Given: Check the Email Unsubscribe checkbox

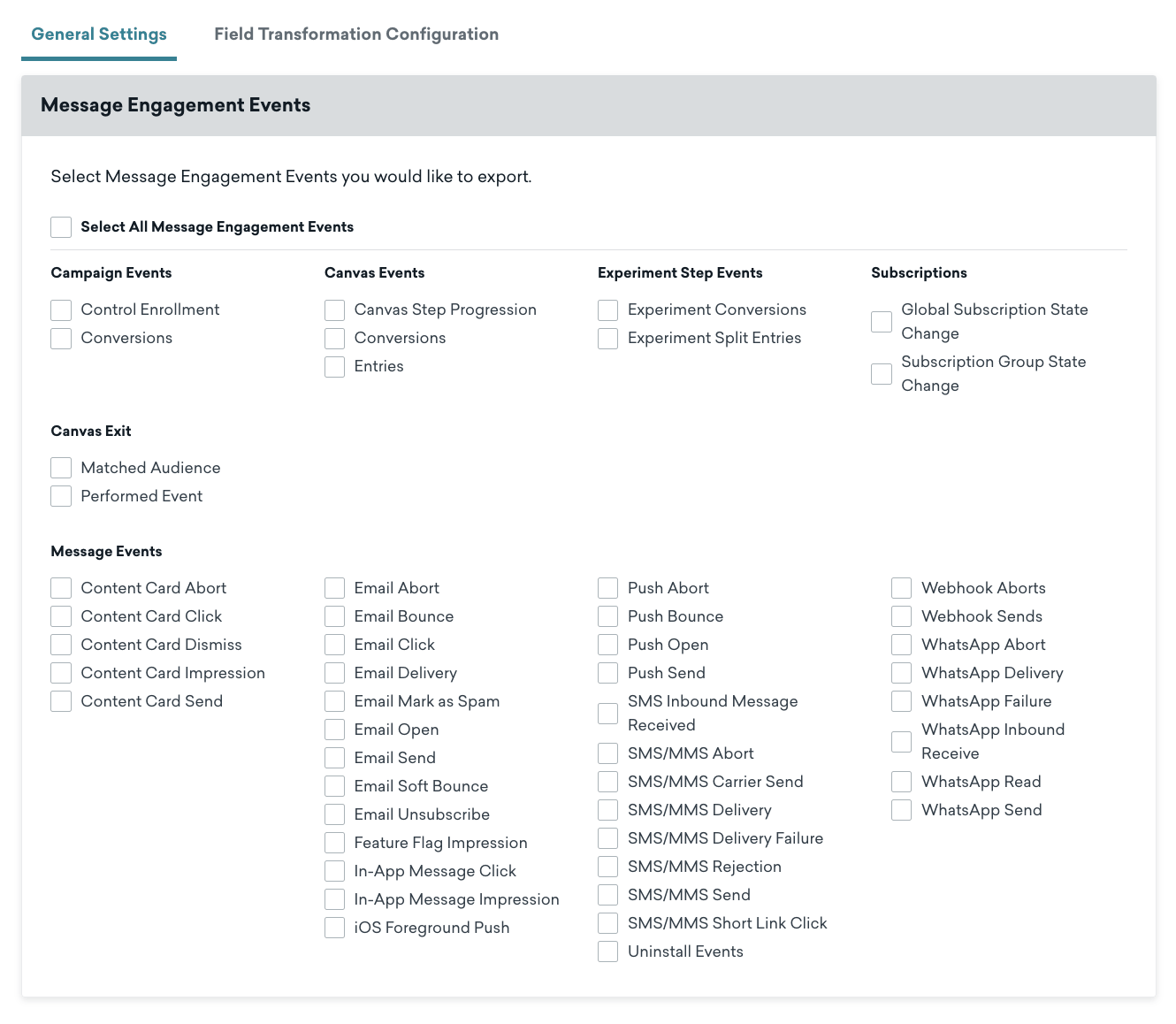Looking at the screenshot, I should [x=334, y=814].
